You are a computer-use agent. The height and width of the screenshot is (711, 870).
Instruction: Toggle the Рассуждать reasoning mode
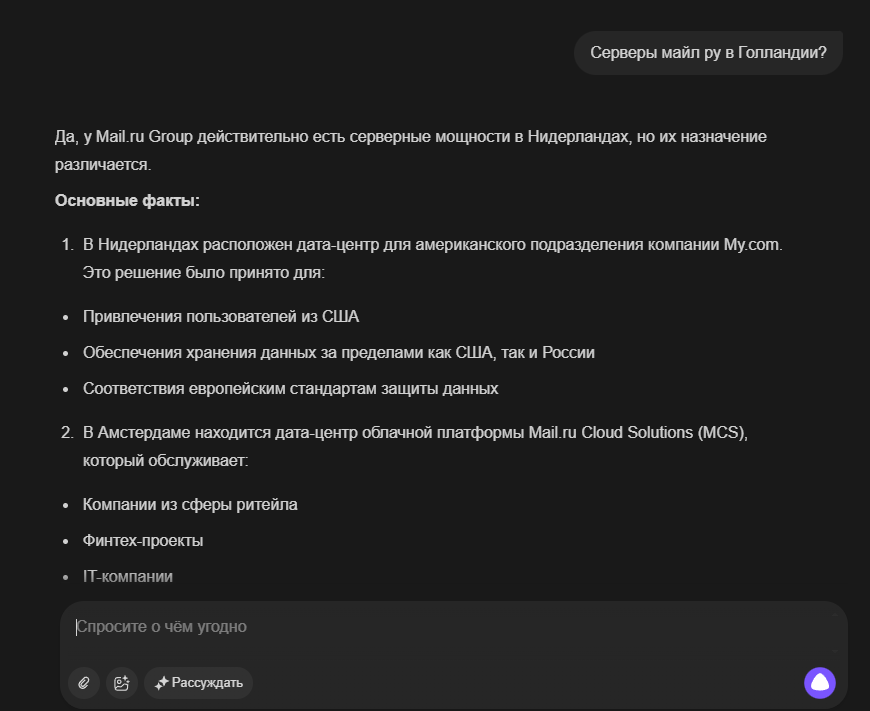coord(198,683)
